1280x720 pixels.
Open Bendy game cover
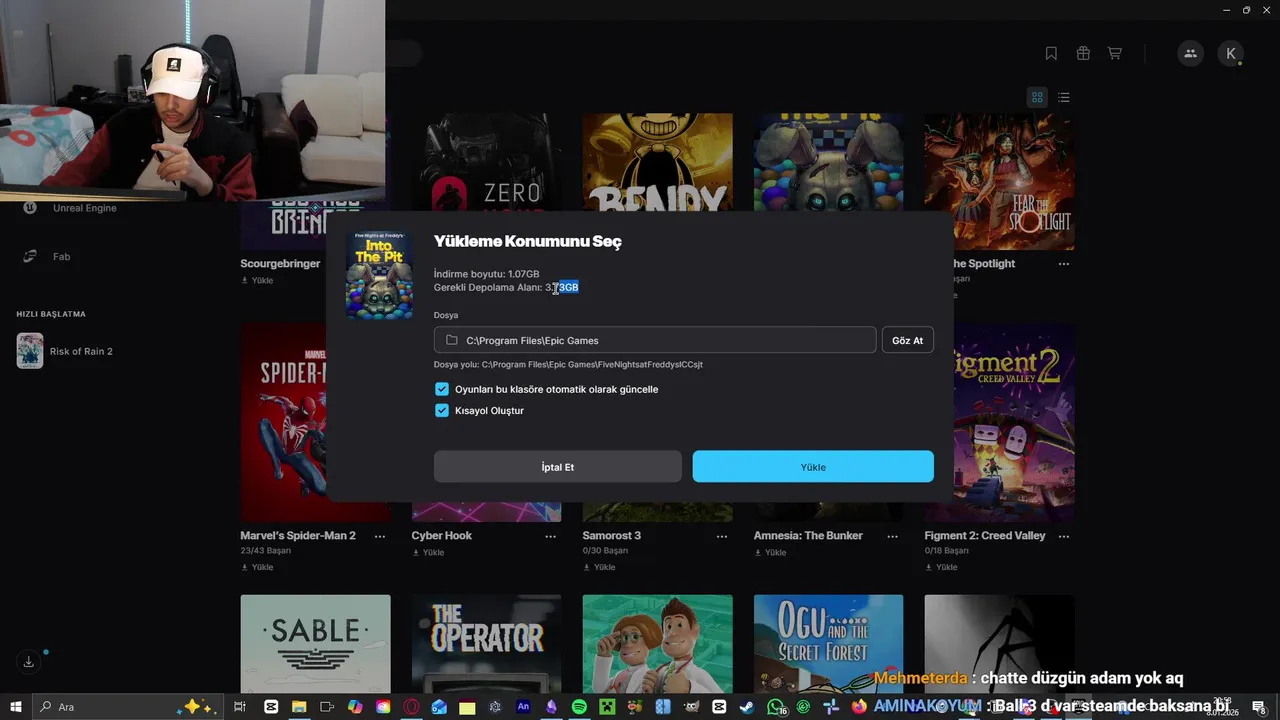pyautogui.click(x=658, y=162)
